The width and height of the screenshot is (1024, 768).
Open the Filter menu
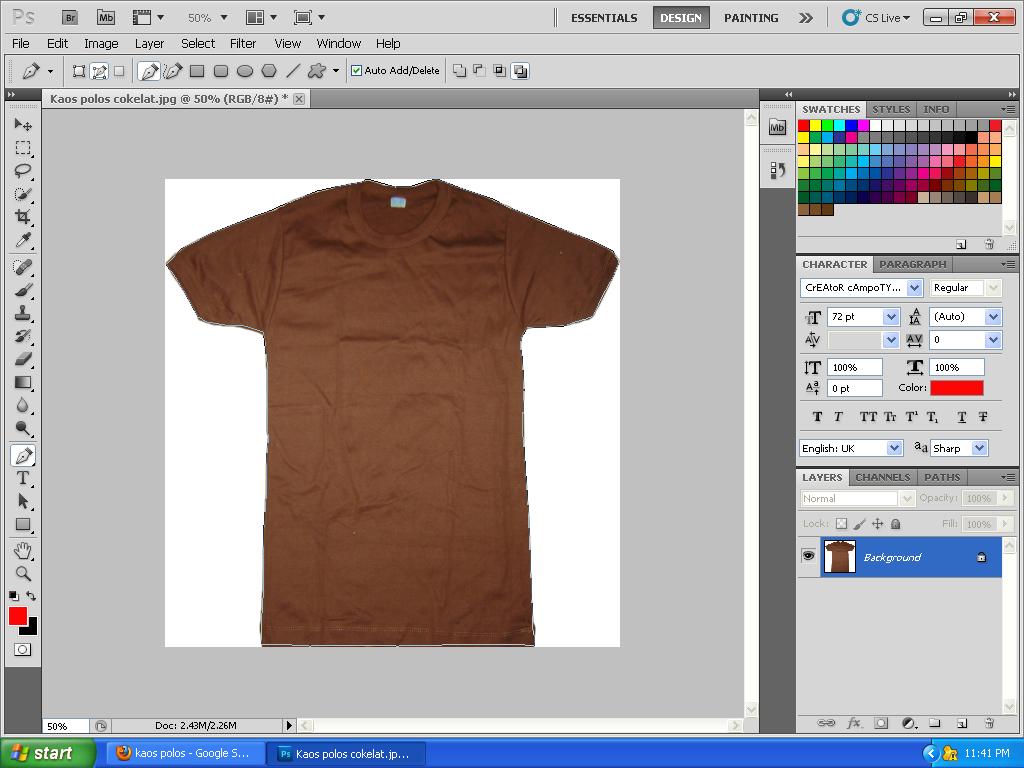point(243,43)
